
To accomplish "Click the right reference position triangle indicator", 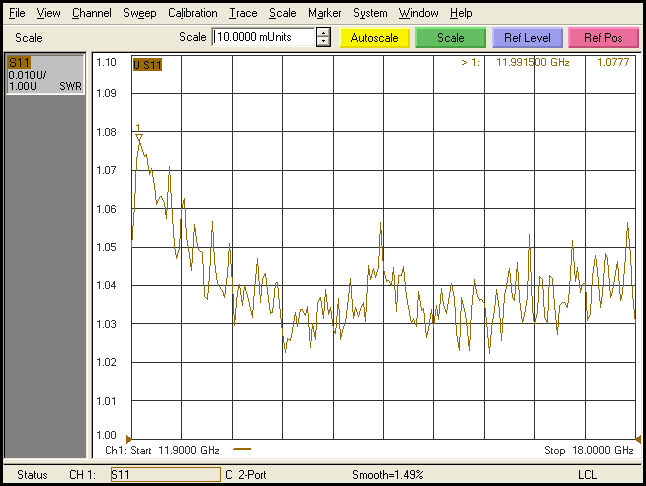I will coord(637,438).
